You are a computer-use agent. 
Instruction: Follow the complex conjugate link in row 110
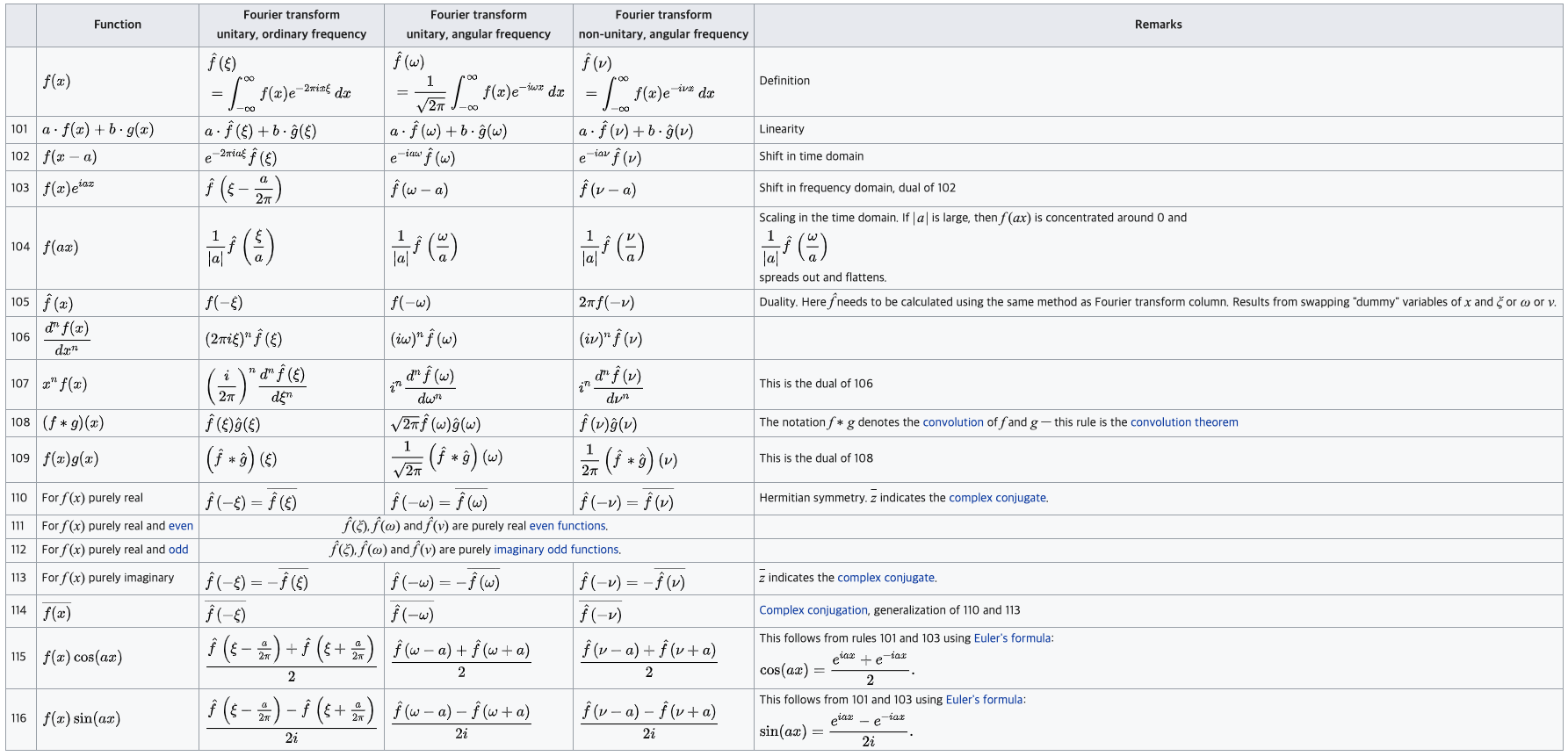[x=997, y=498]
